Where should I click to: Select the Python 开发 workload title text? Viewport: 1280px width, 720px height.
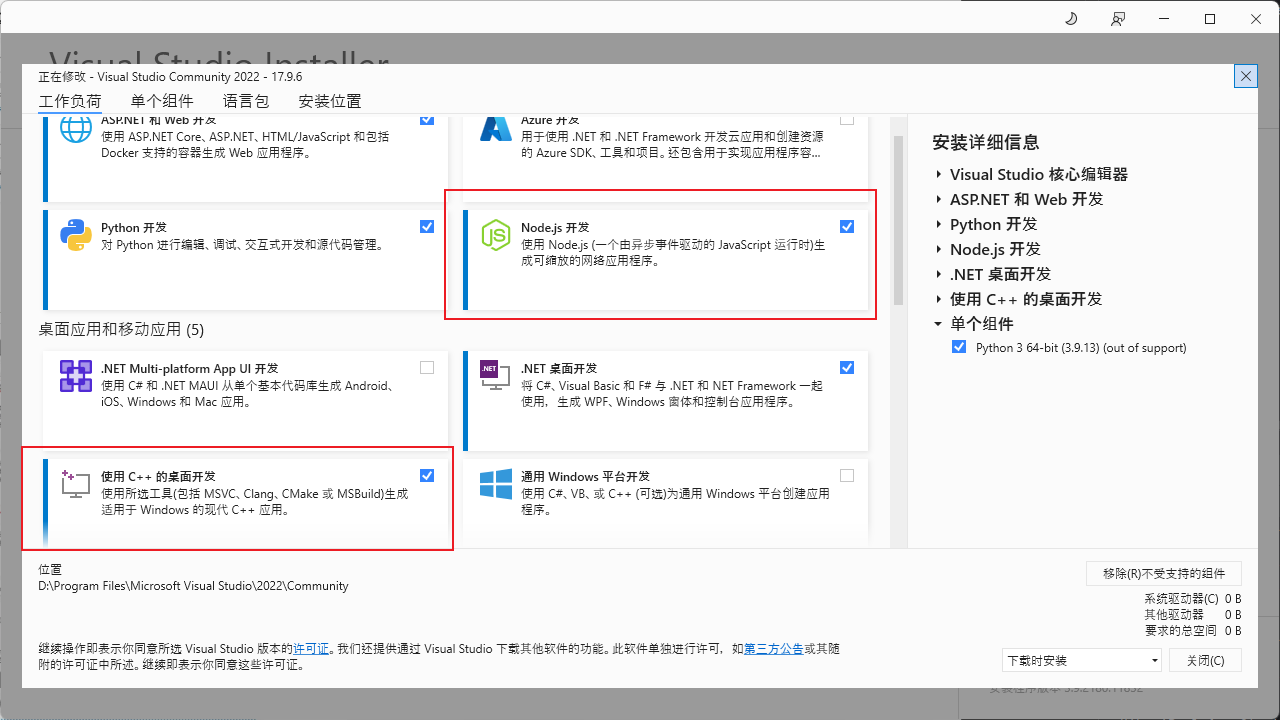pos(135,227)
